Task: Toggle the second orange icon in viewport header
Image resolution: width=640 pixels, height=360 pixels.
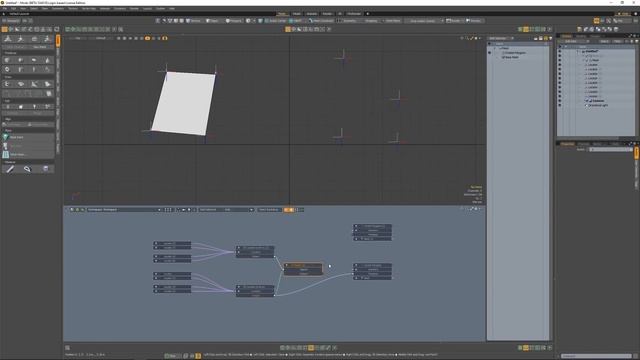Action: click(165, 38)
